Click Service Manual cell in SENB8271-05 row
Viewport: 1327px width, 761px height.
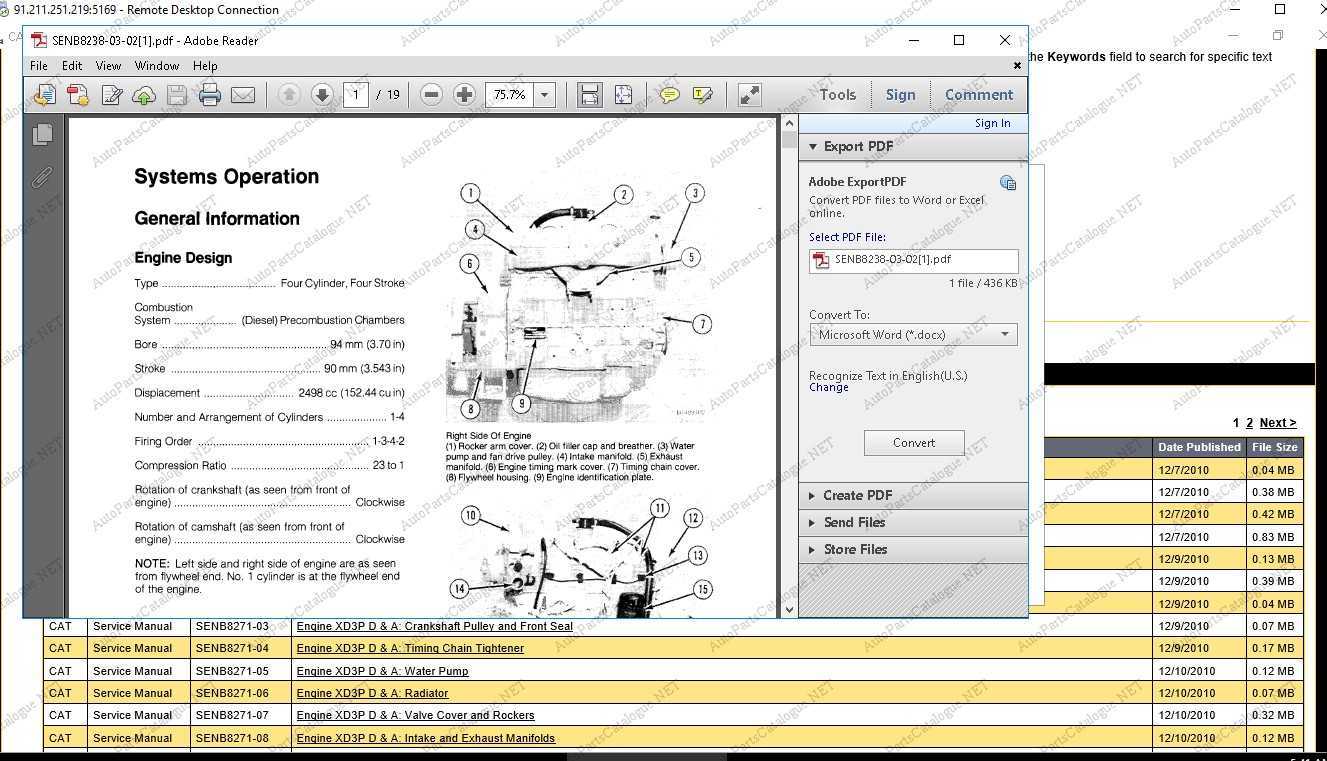(140, 671)
